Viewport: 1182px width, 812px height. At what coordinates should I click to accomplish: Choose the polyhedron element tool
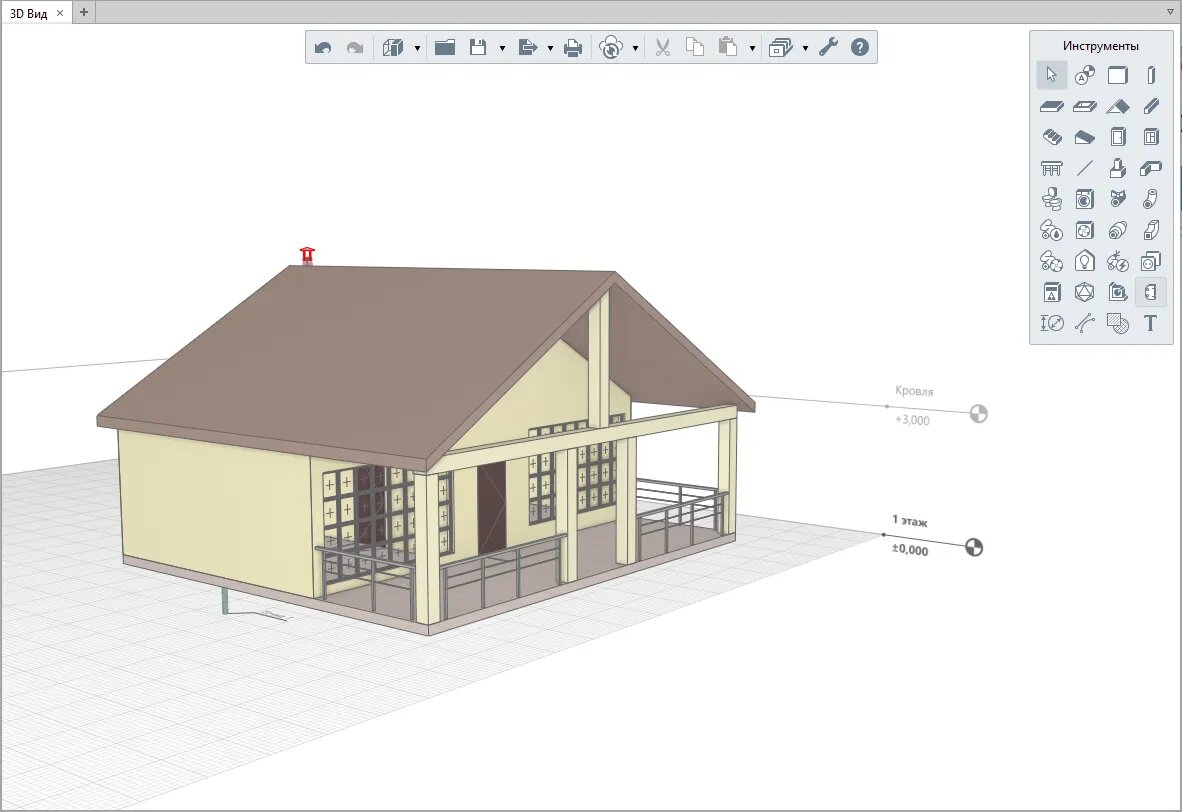(1085, 293)
